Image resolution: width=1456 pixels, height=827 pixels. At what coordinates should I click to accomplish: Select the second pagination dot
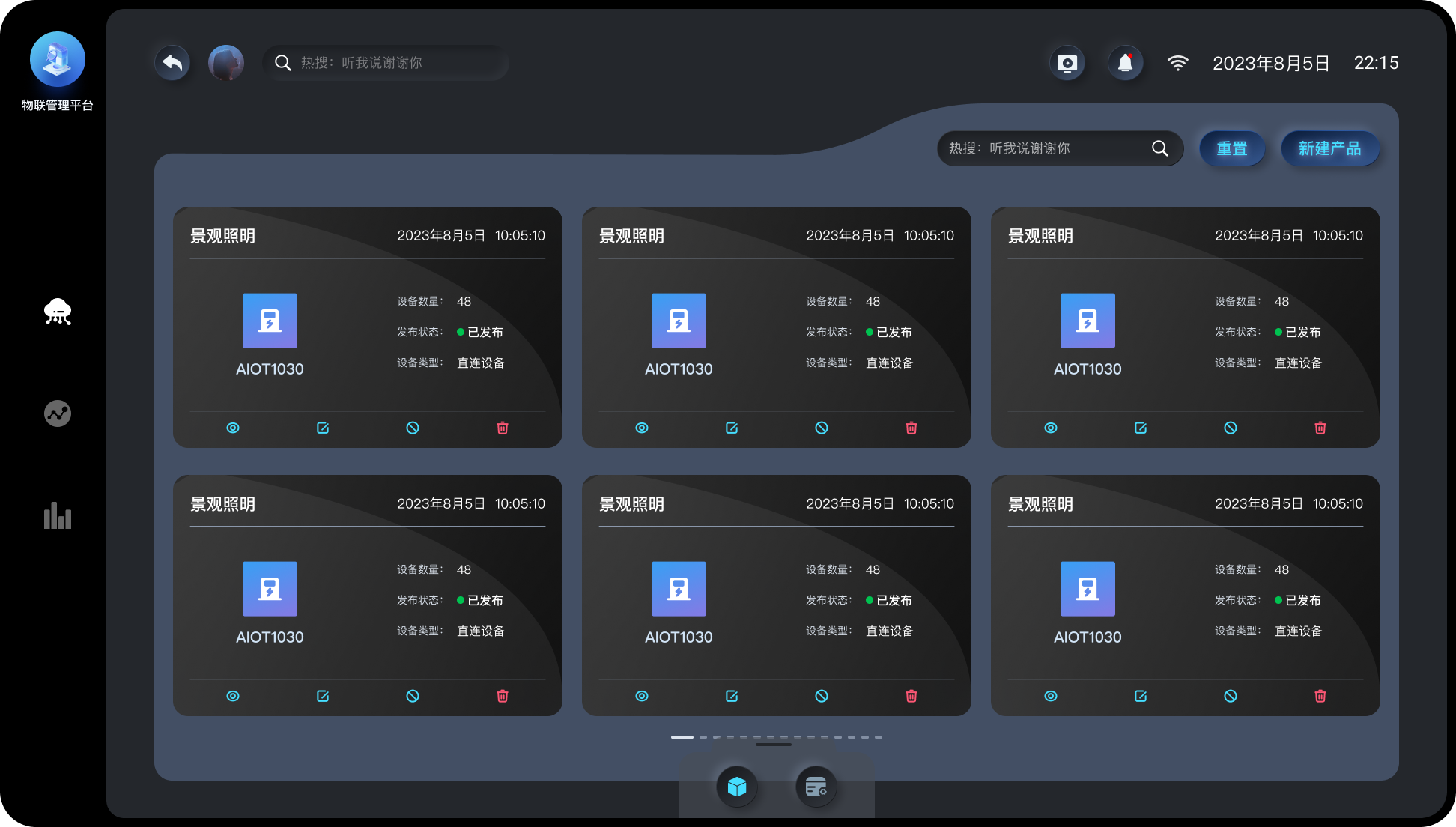pos(704,737)
